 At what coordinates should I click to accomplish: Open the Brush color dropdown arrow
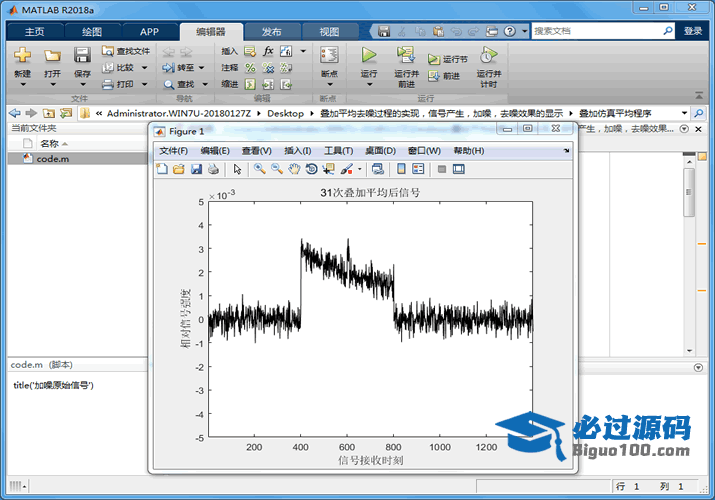click(x=360, y=170)
